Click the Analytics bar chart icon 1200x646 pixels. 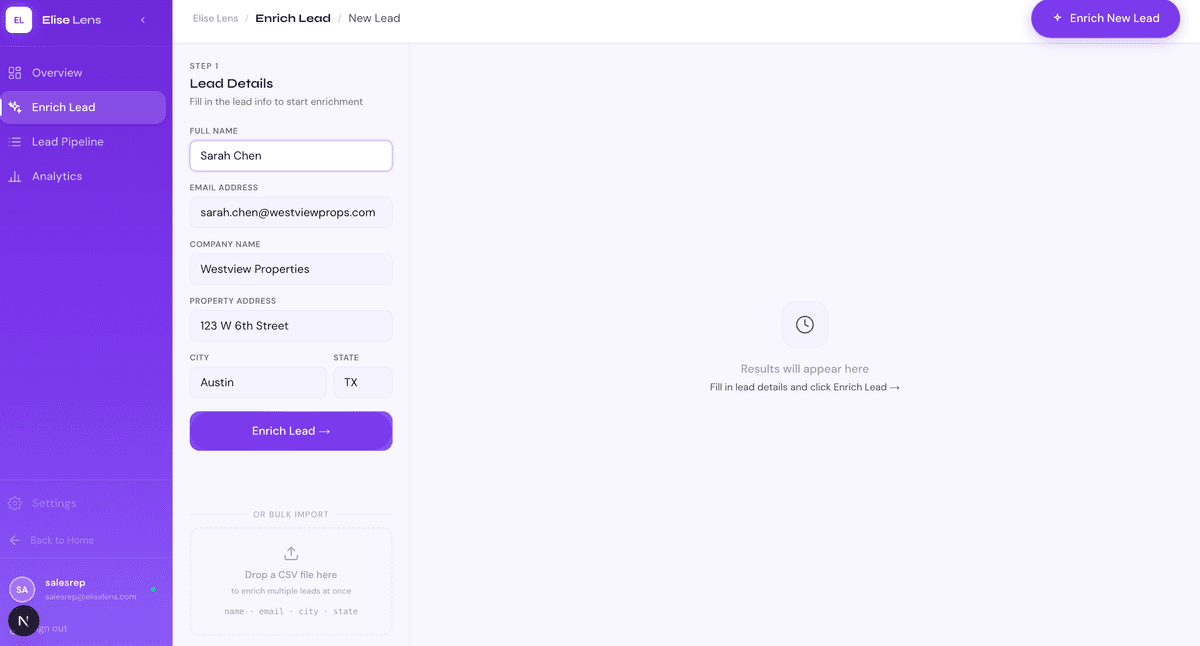(15, 176)
